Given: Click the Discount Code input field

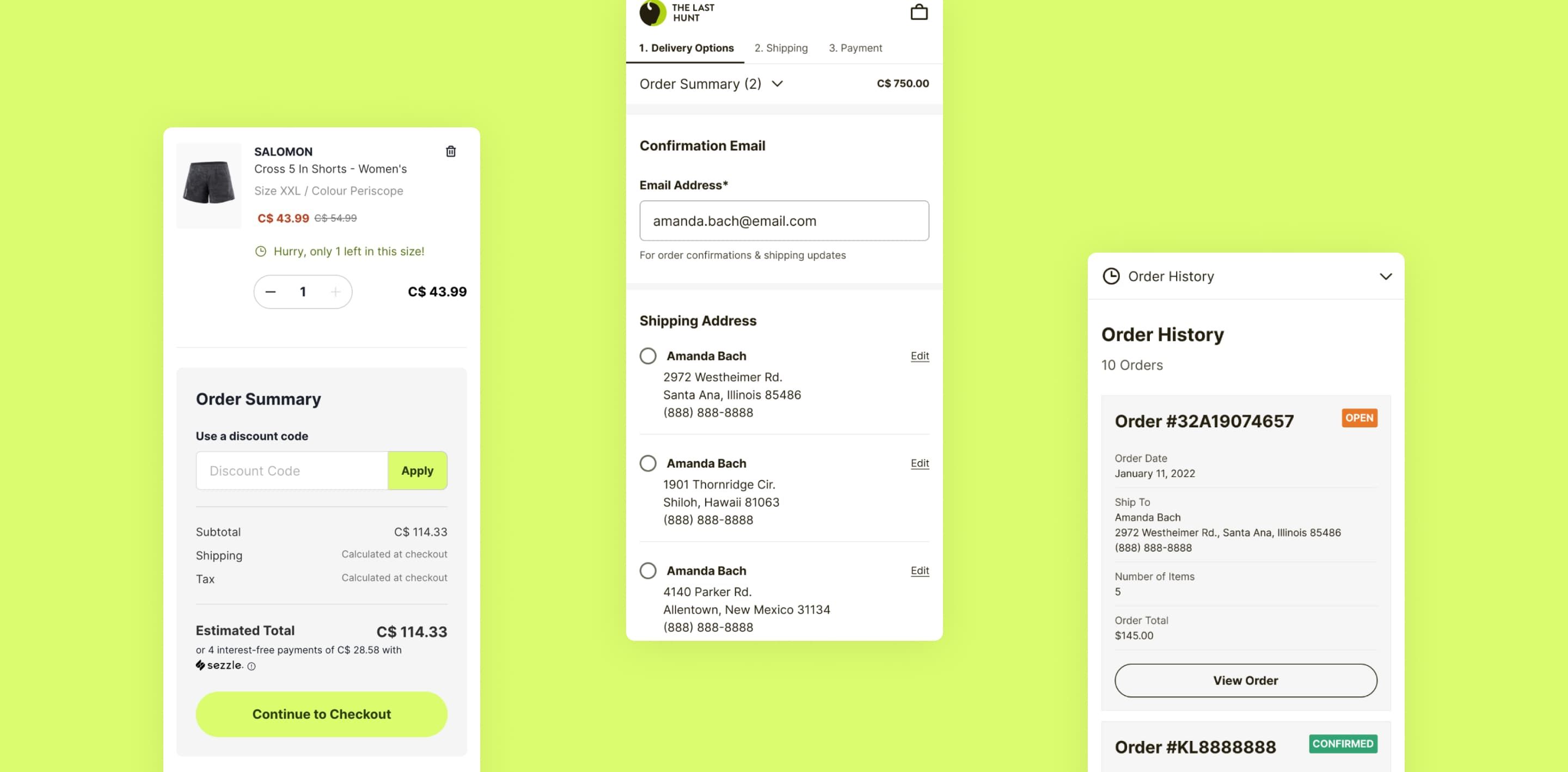Looking at the screenshot, I should [x=291, y=470].
